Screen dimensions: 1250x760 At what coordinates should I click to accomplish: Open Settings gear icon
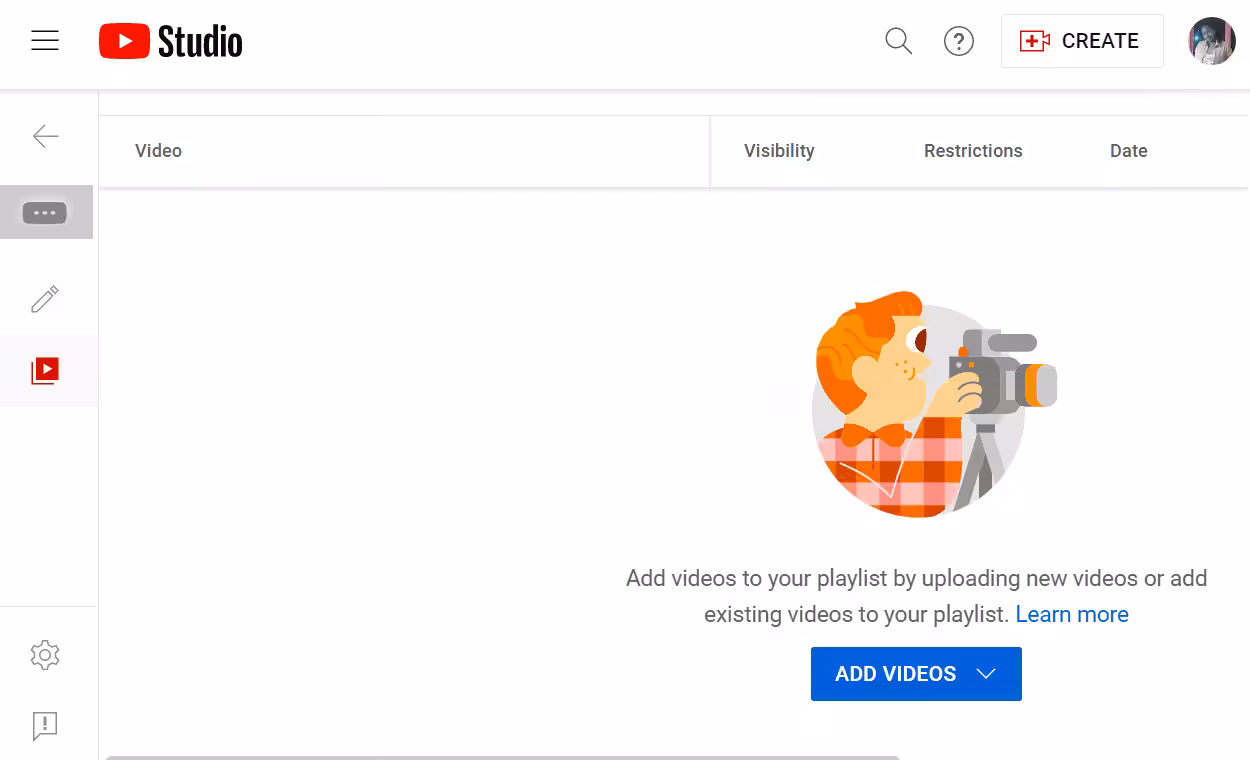click(x=45, y=655)
